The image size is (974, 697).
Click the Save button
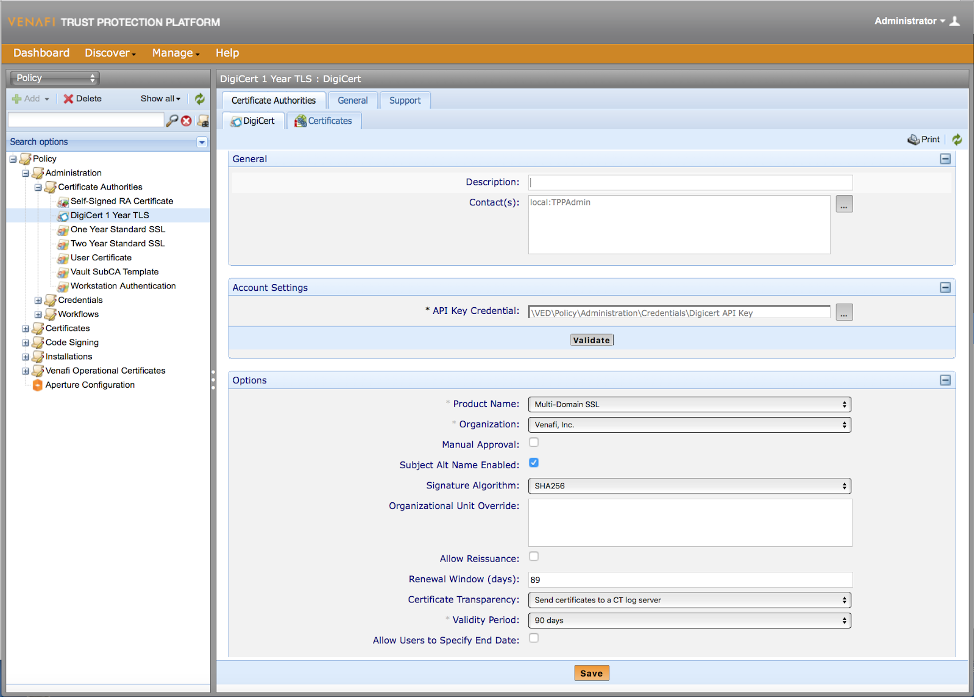click(x=591, y=673)
